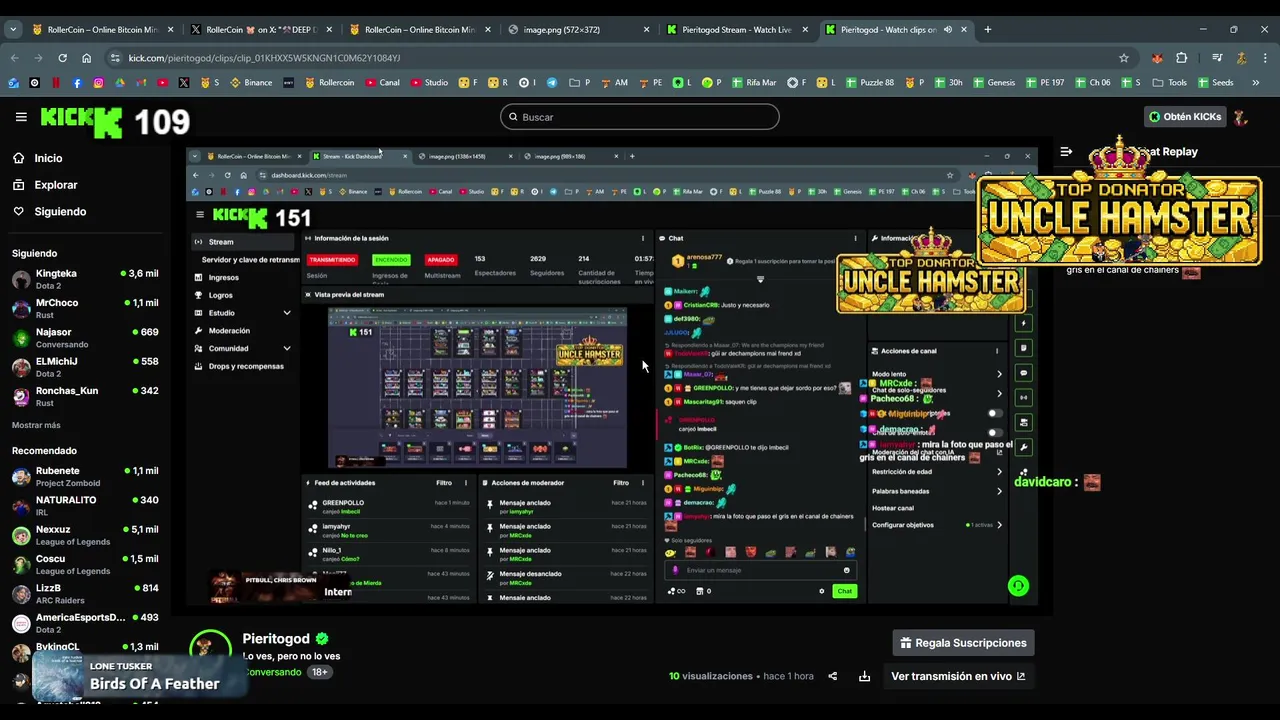1280x720 pixels.
Task: Open the Studio YouTube bookmark
Action: point(429,83)
